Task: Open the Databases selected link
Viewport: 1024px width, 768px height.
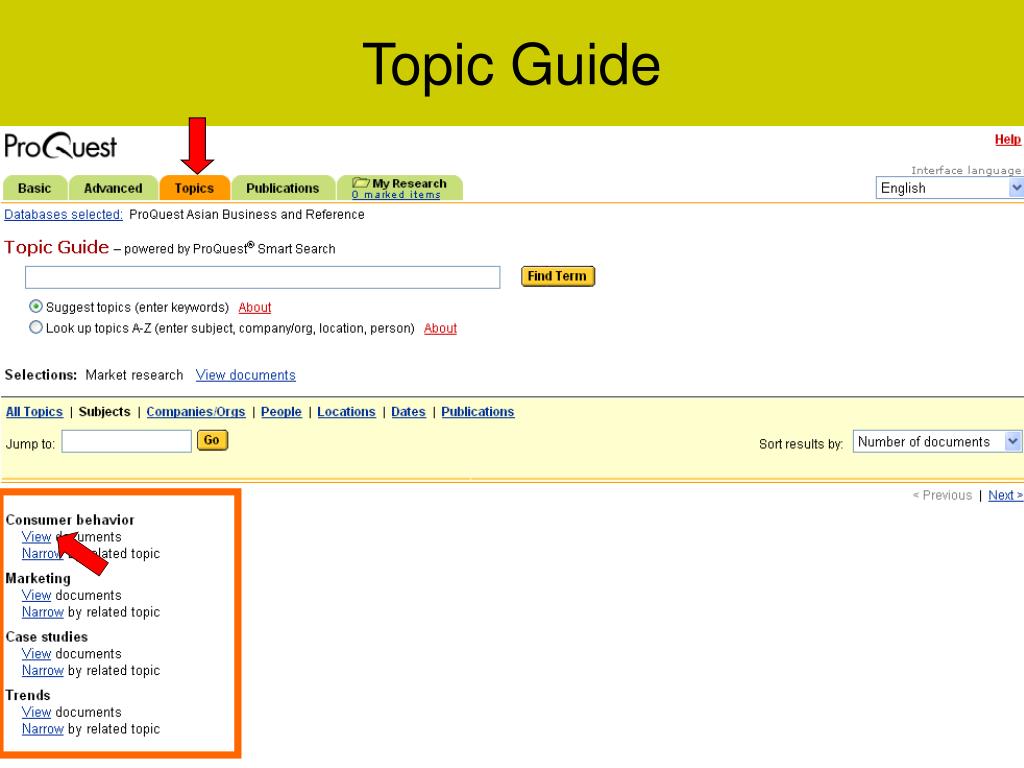Action: (x=63, y=214)
